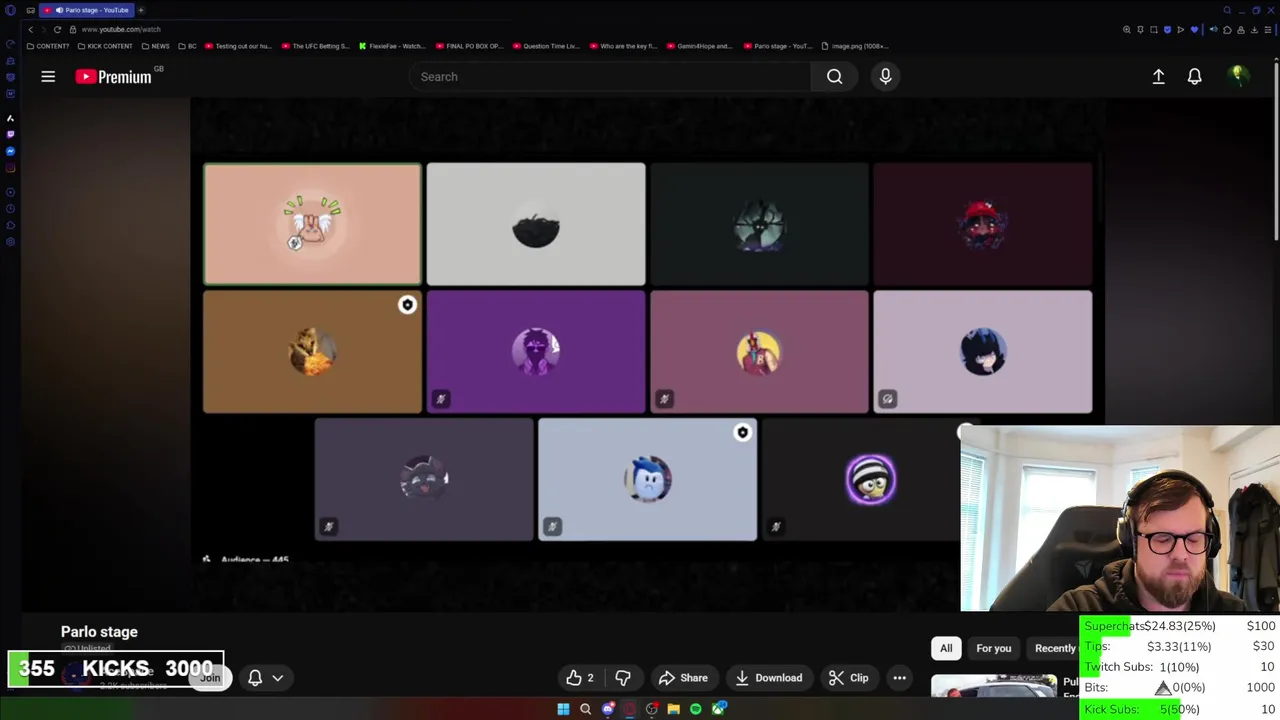Join the channel membership
Screen dimensions: 1280x720
[210, 678]
